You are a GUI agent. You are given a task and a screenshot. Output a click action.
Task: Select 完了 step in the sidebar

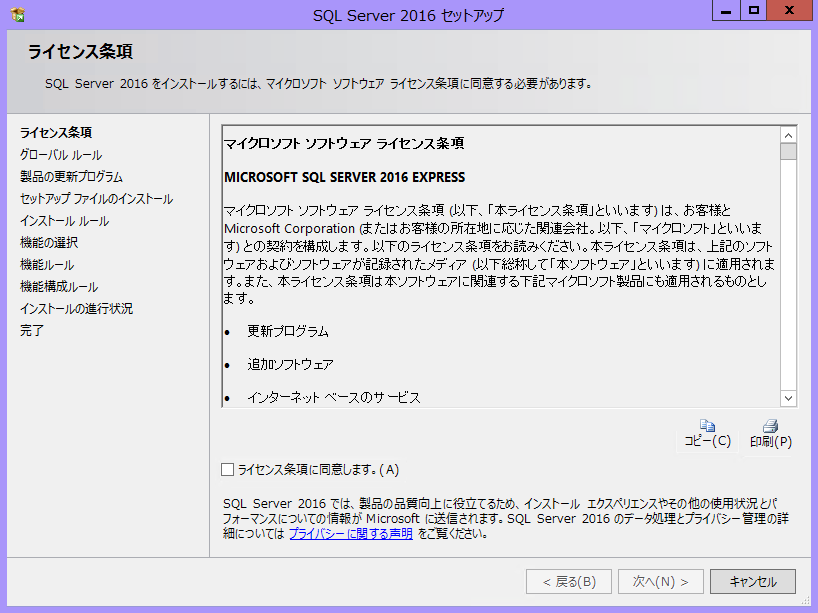coord(32,331)
